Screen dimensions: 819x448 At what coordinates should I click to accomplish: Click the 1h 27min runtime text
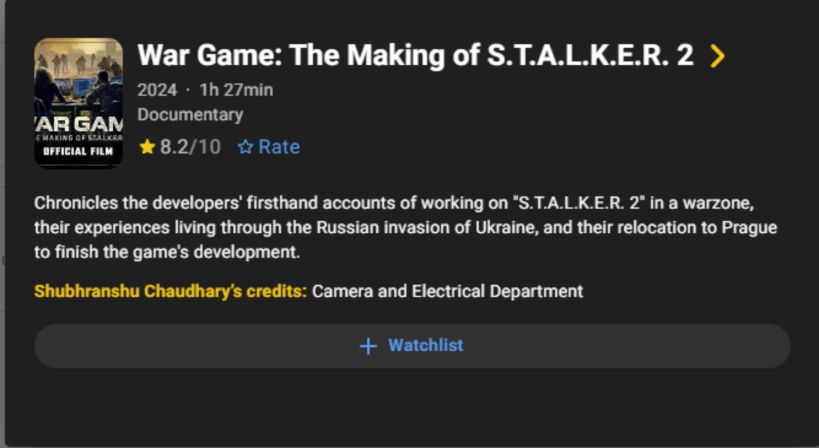236,90
